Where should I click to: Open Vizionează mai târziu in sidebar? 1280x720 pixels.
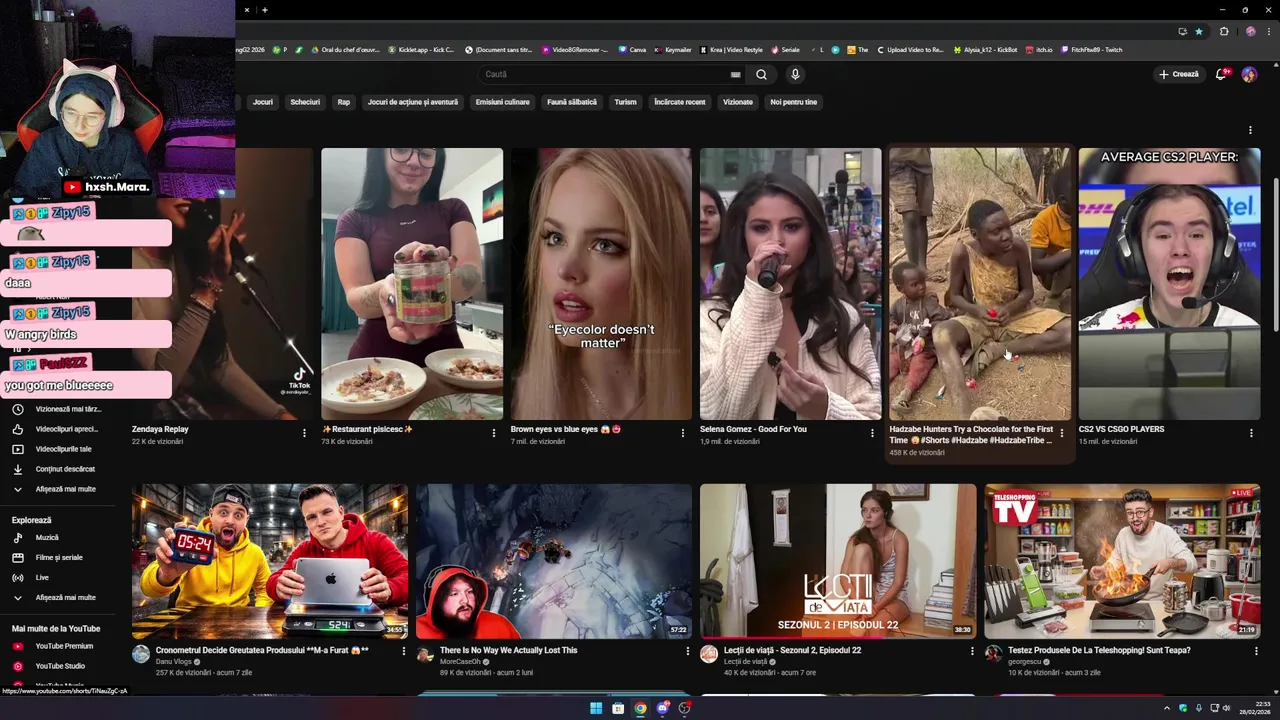pyautogui.click(x=59, y=409)
